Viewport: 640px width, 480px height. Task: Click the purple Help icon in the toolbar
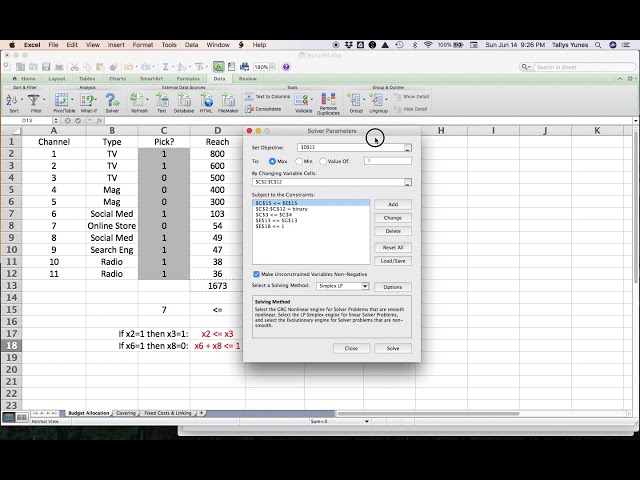[286, 67]
